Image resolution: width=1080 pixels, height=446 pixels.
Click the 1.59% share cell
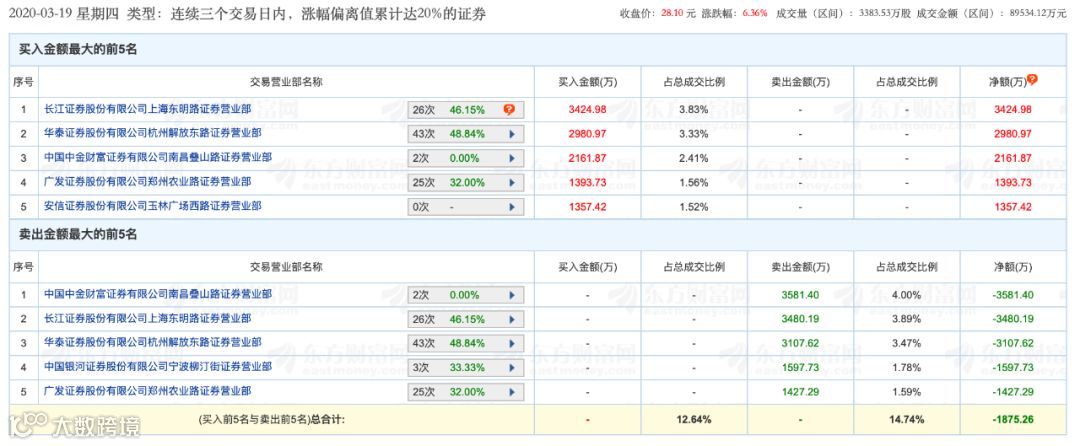click(906, 392)
